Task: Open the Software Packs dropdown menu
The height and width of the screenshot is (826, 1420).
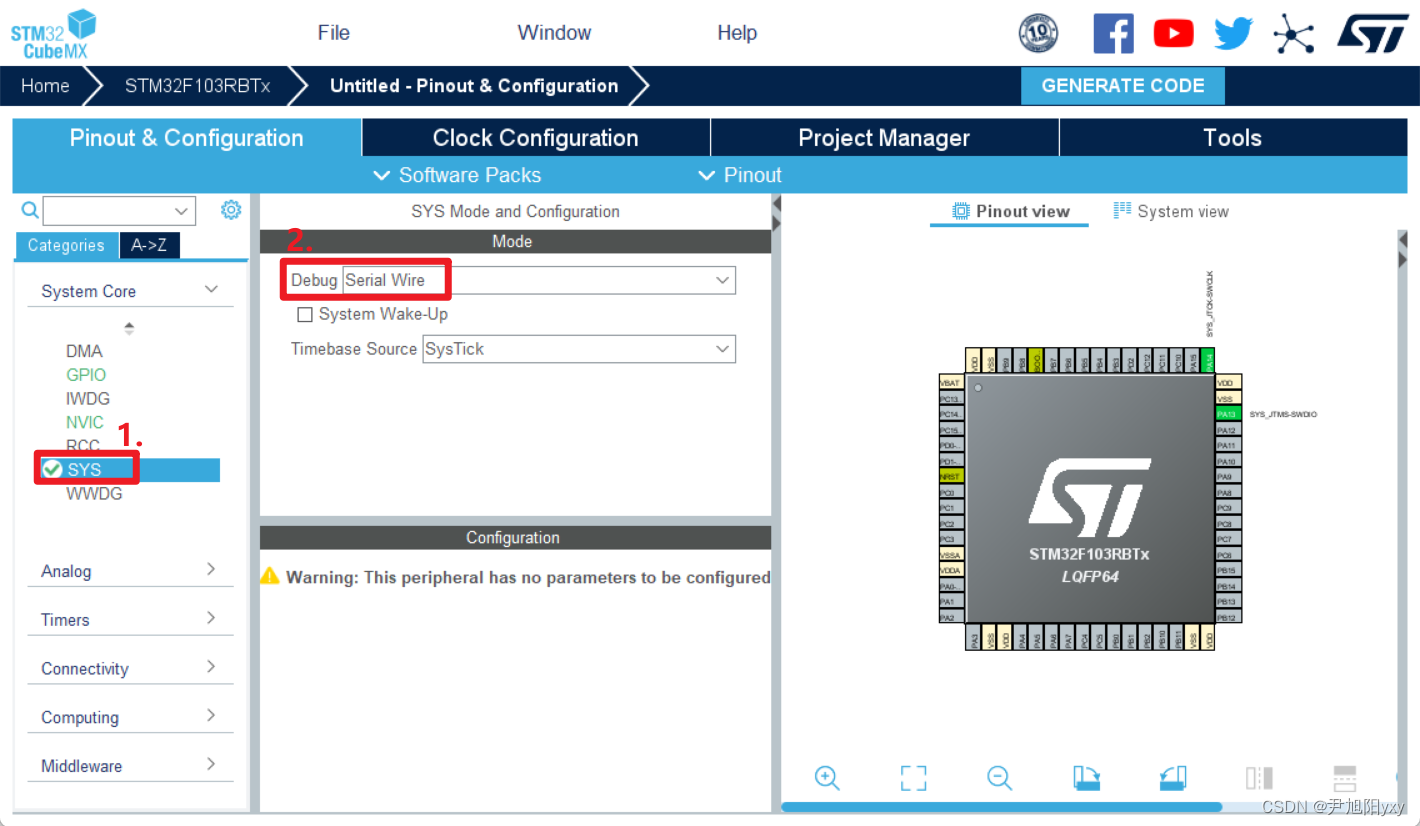Action: [x=457, y=175]
